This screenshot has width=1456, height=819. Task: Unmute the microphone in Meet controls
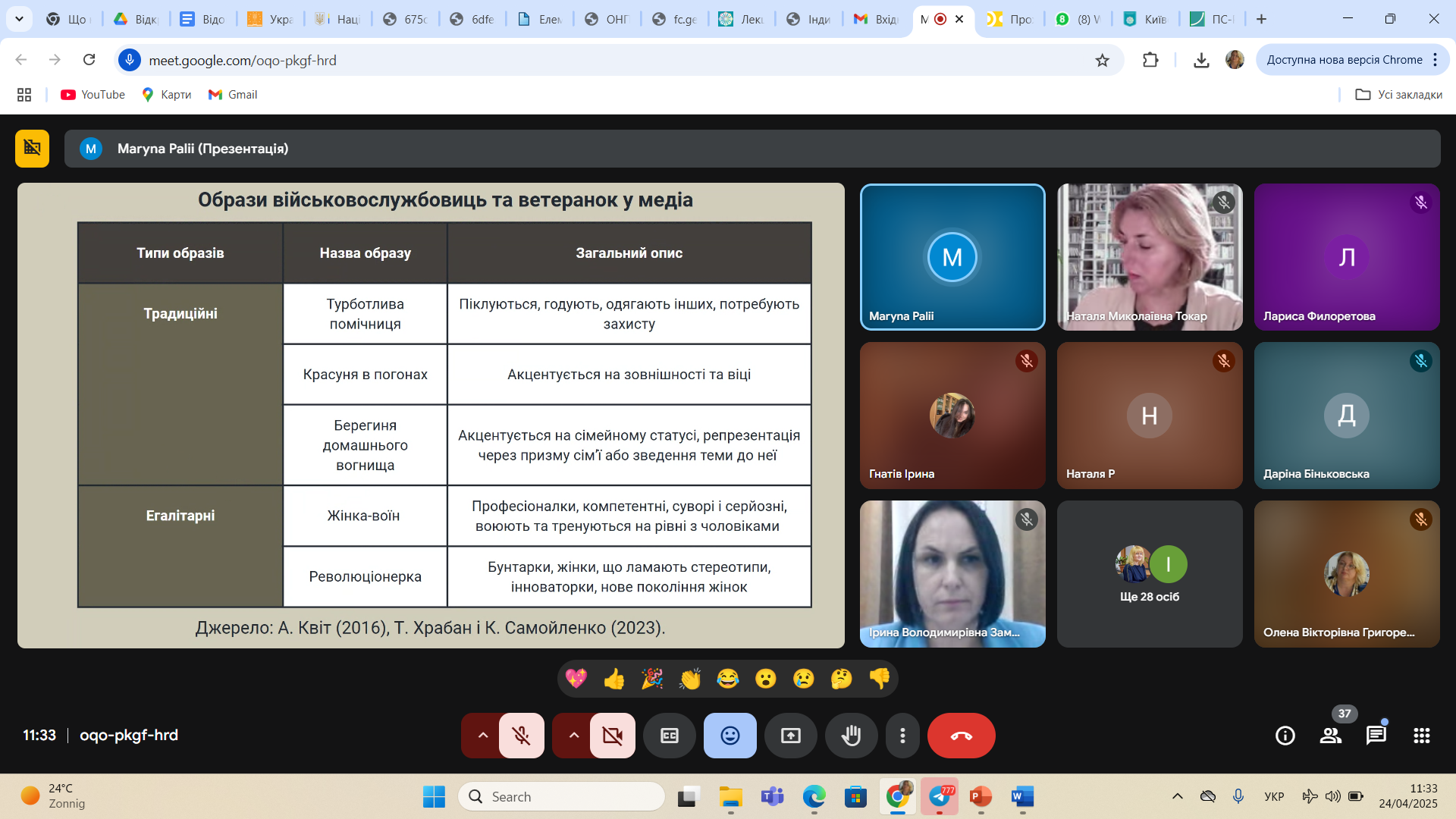[521, 736]
